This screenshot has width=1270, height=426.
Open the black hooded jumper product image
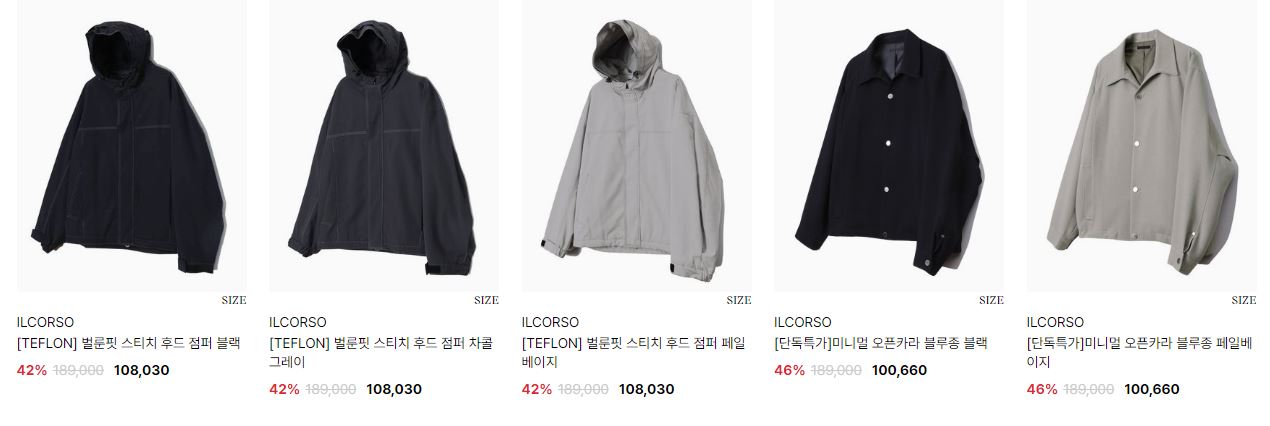pyautogui.click(x=132, y=146)
